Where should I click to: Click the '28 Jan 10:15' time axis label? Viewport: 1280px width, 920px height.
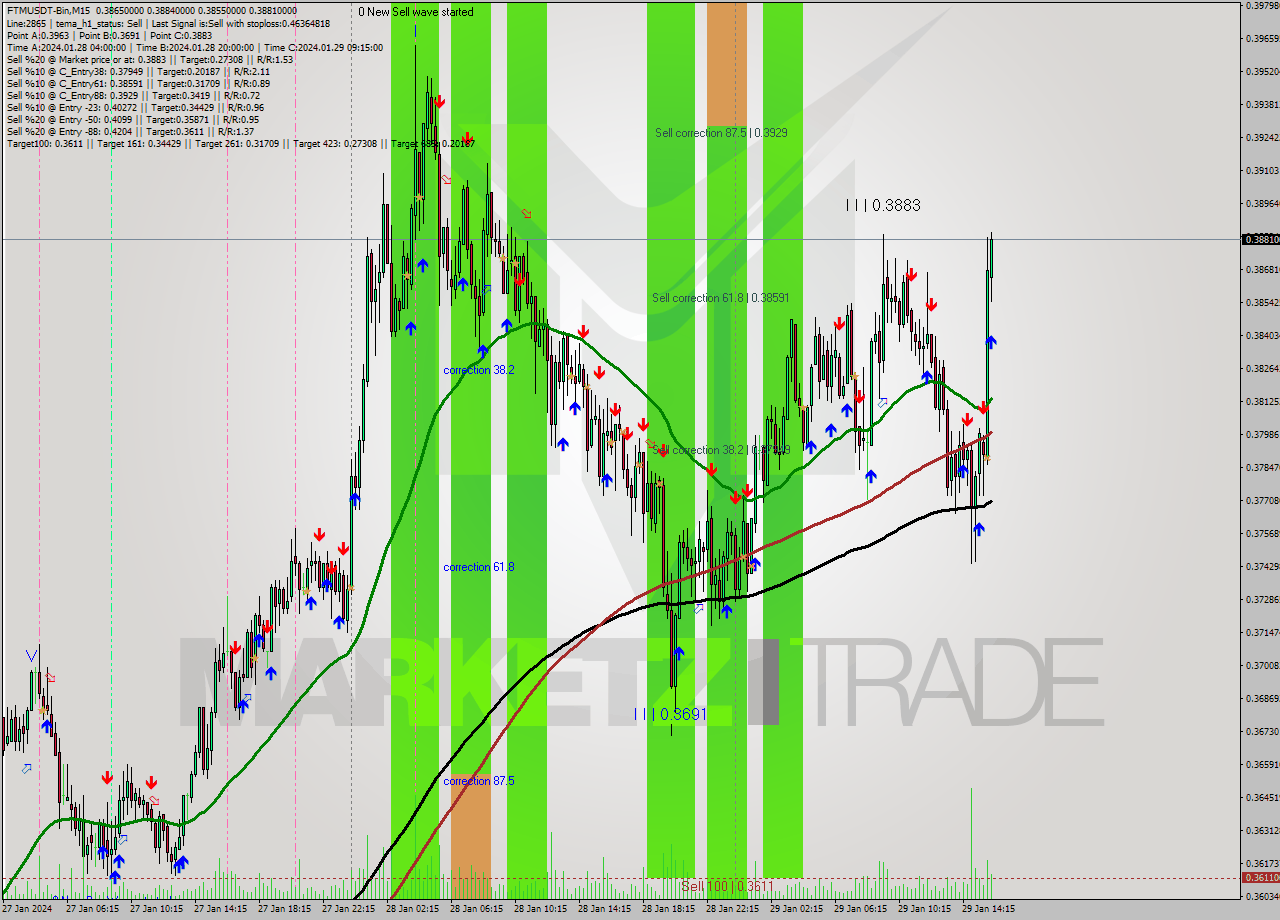[540, 910]
